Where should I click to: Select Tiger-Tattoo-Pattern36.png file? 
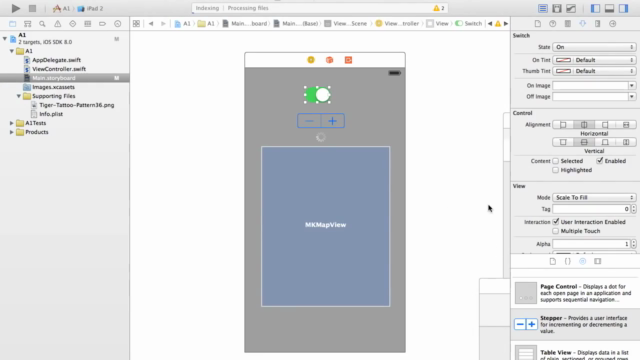tap(77, 105)
